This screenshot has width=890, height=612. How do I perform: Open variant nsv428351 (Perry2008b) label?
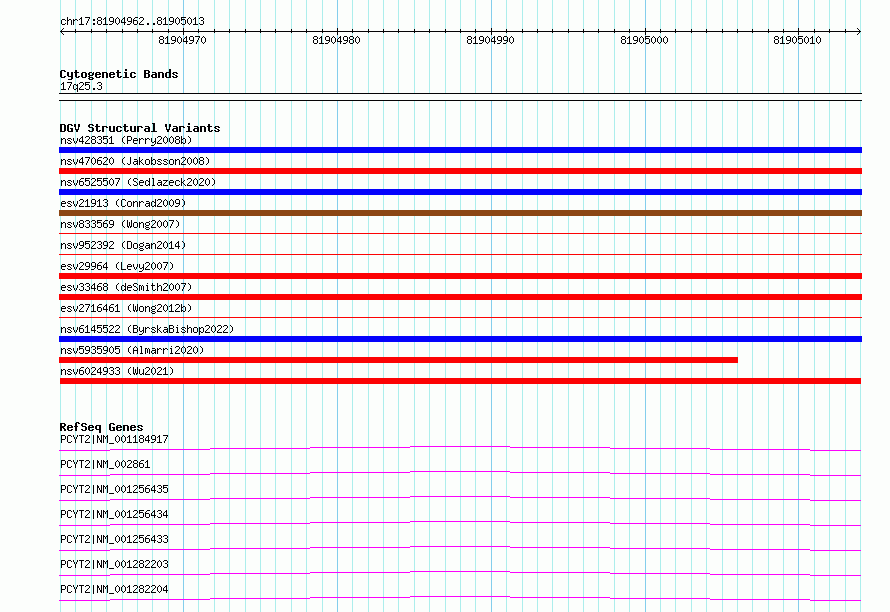(126, 140)
